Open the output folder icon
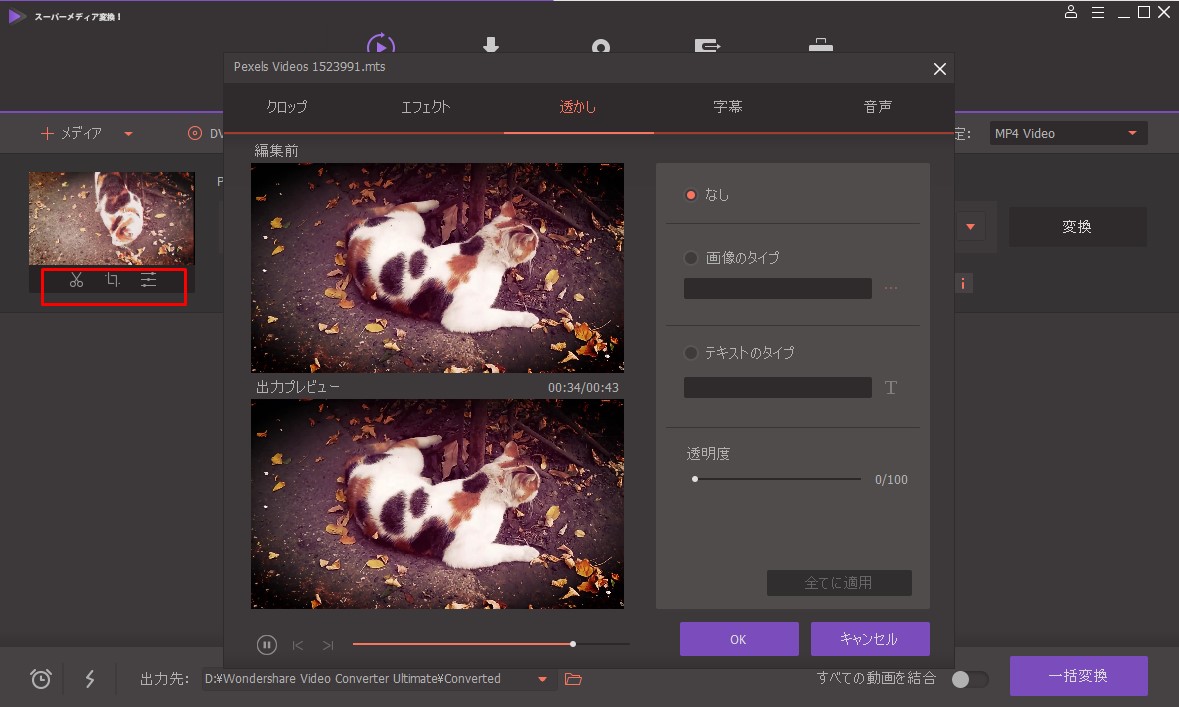Image resolution: width=1179 pixels, height=707 pixels. point(573,679)
